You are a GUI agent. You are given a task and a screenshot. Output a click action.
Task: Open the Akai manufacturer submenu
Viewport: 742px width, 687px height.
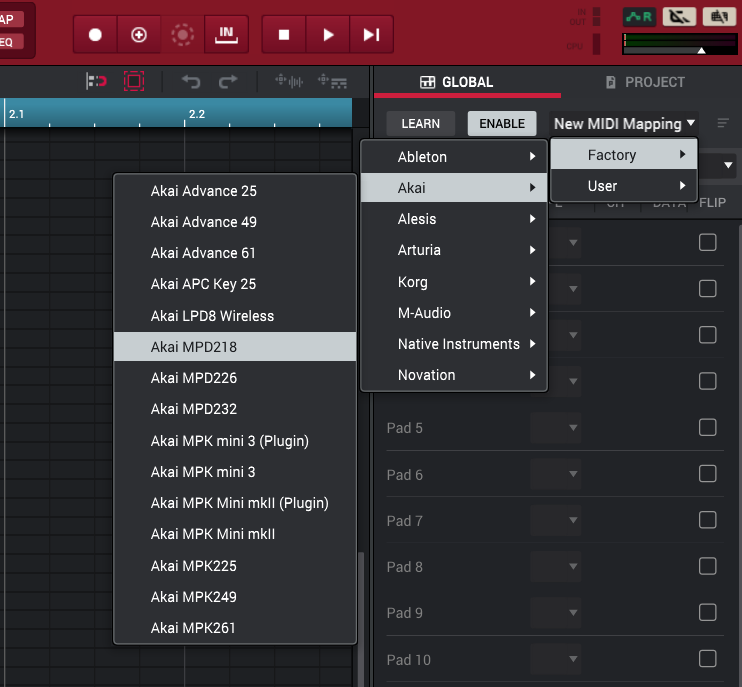tap(454, 188)
